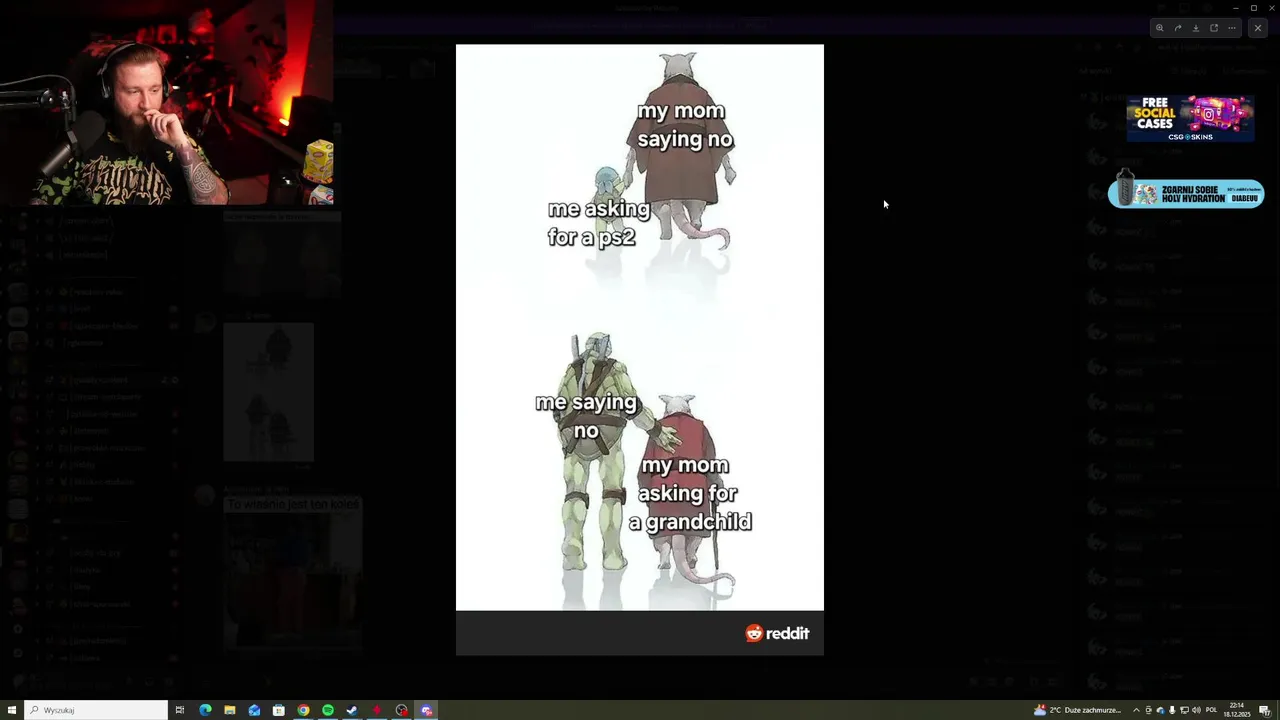This screenshot has width=1280, height=720.
Task: Open the red diamond app in the taskbar
Action: tap(377, 710)
